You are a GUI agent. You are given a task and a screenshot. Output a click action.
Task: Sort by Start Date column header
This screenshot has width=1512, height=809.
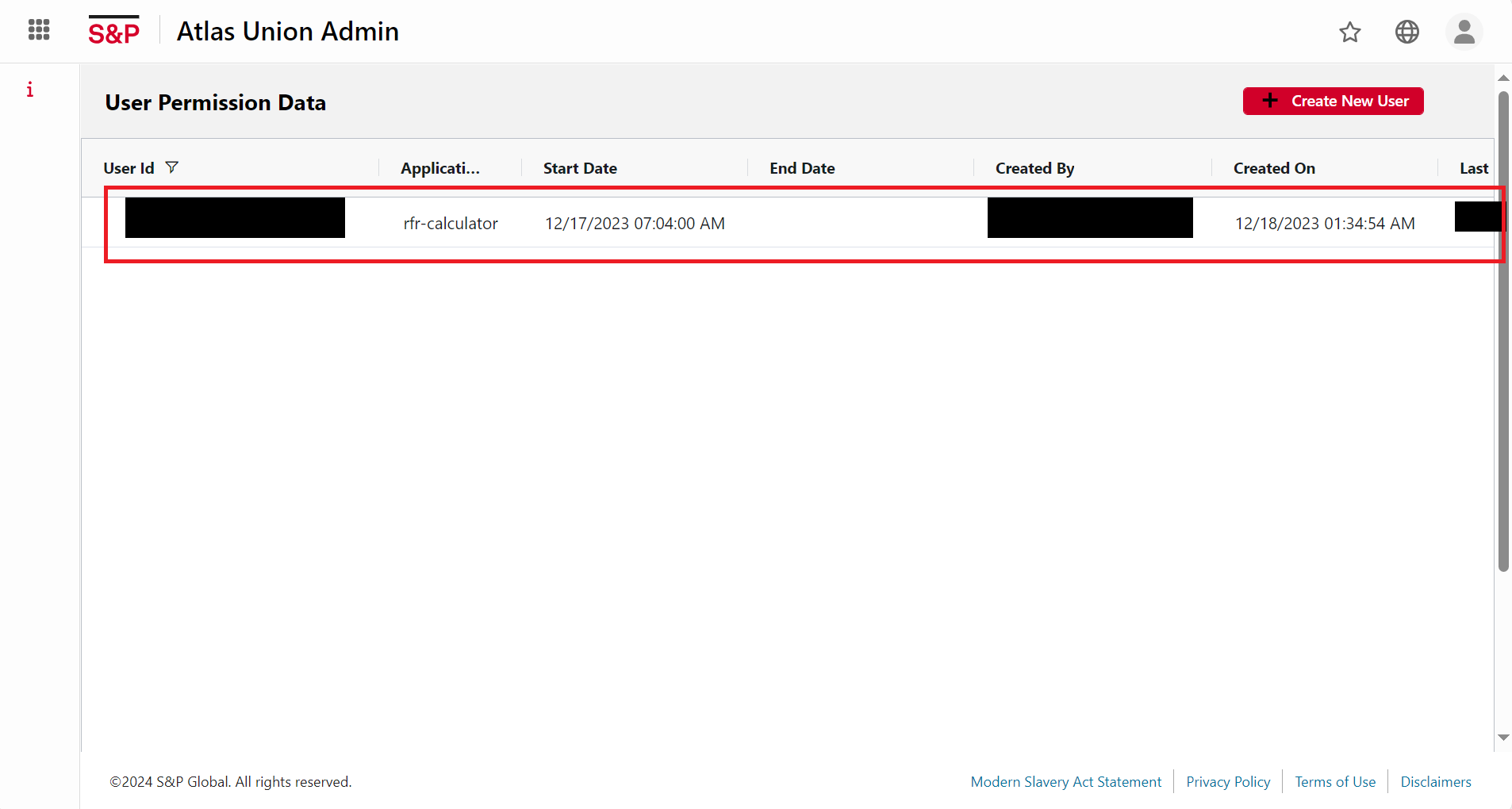click(x=580, y=168)
